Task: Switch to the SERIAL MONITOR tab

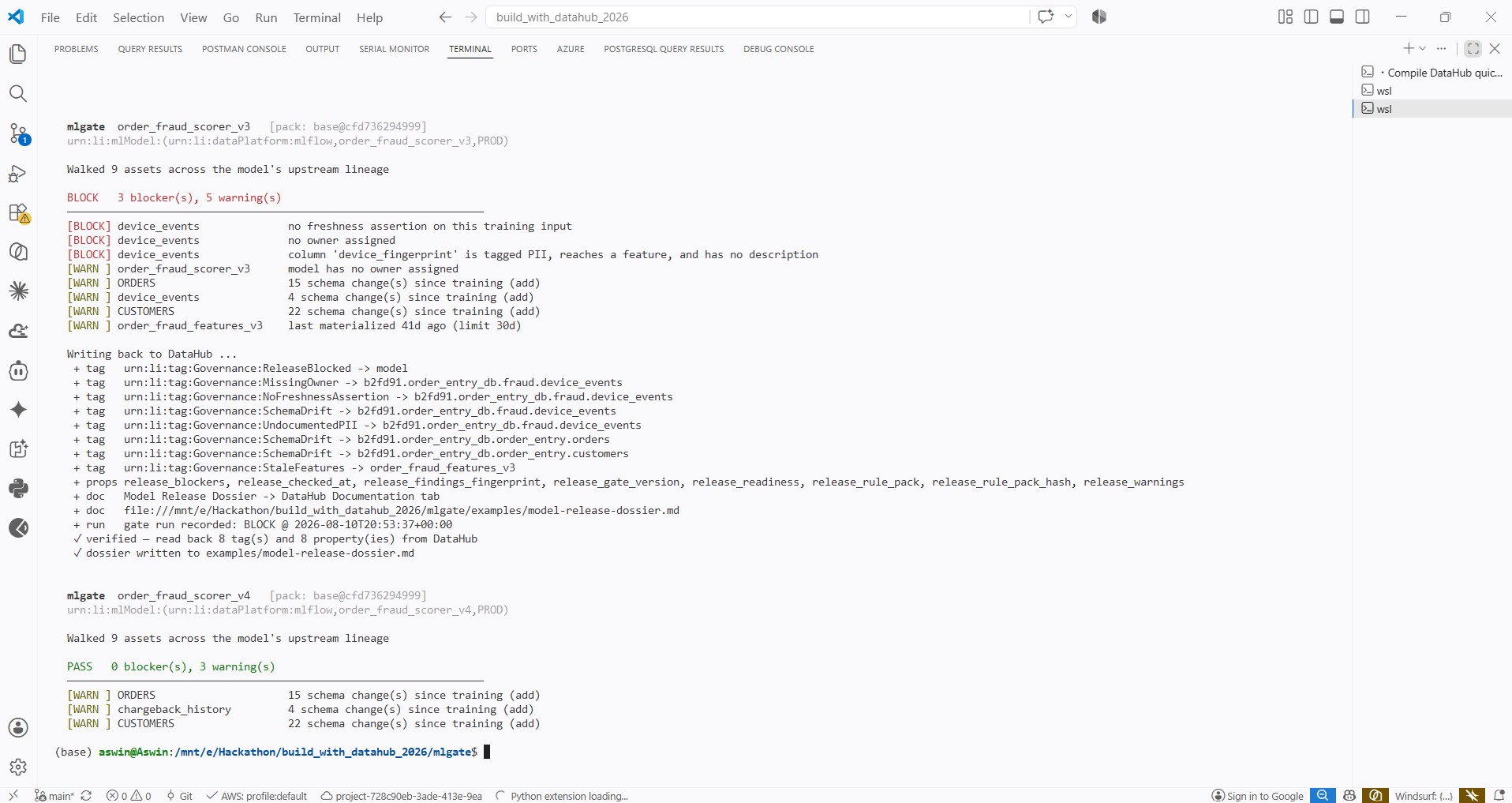Action: [395, 49]
